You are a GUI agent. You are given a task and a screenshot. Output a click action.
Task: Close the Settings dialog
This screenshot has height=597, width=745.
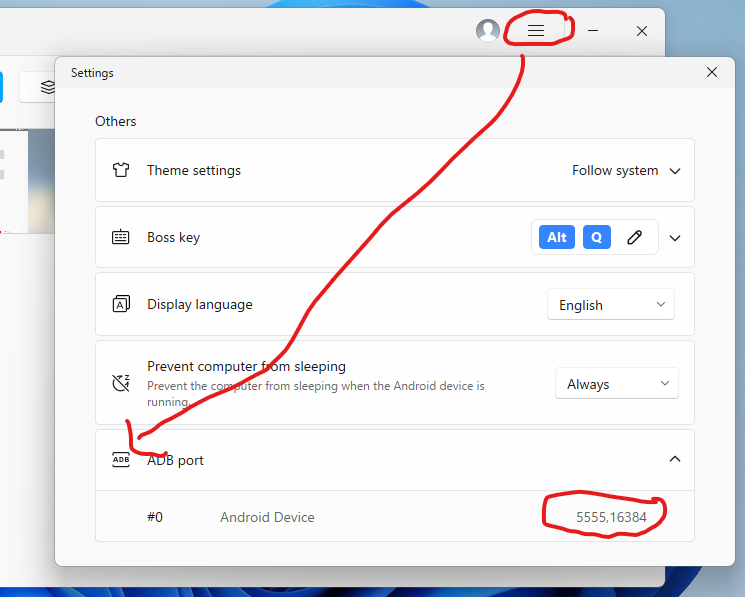pos(712,72)
